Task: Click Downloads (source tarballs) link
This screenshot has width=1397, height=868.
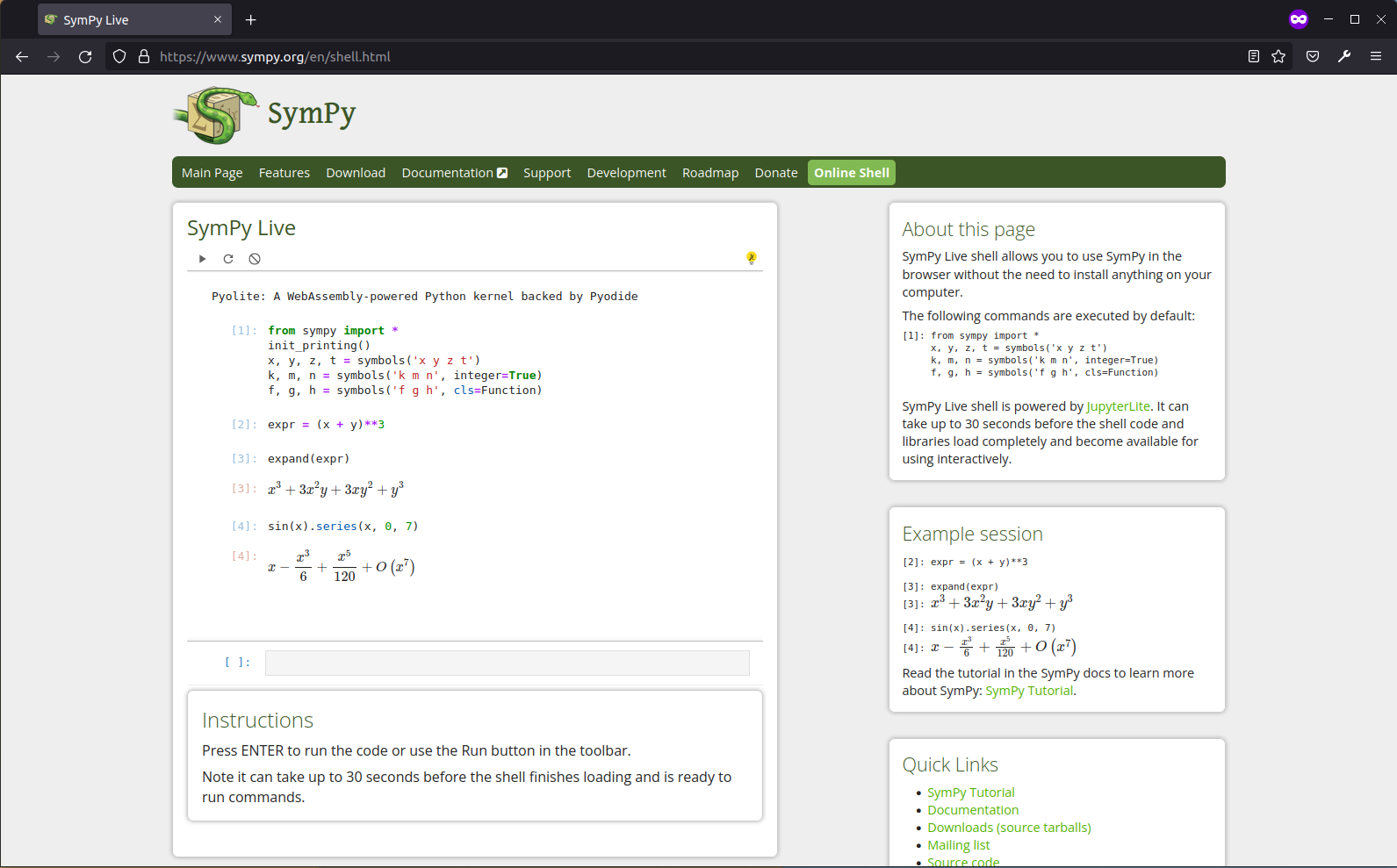Action: (1009, 828)
